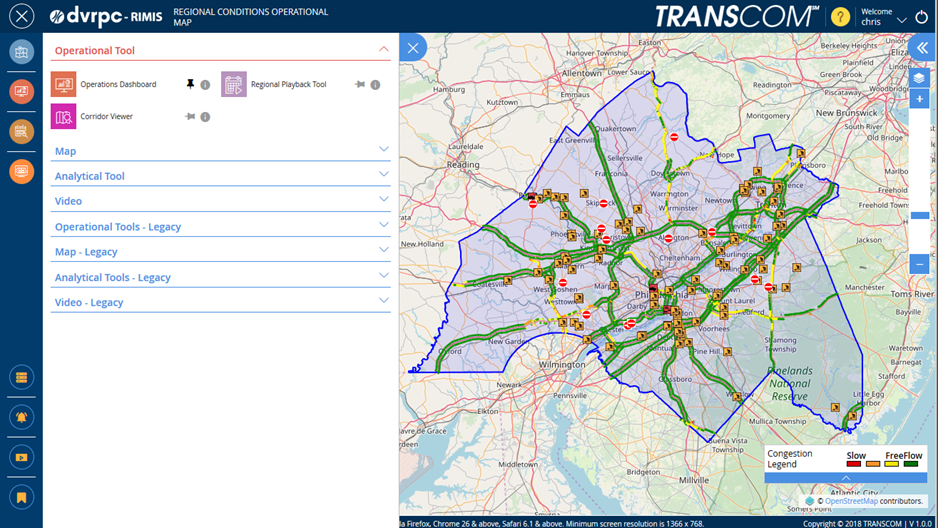The width and height of the screenshot is (938, 528).
Task: Select the Analytical Tool heading
Action: click(90, 176)
